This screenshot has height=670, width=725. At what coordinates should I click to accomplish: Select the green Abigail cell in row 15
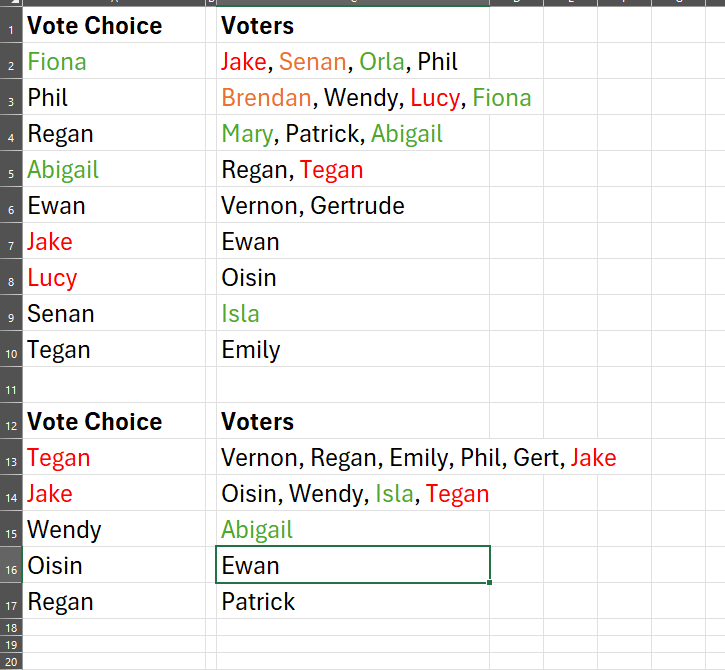(353, 529)
